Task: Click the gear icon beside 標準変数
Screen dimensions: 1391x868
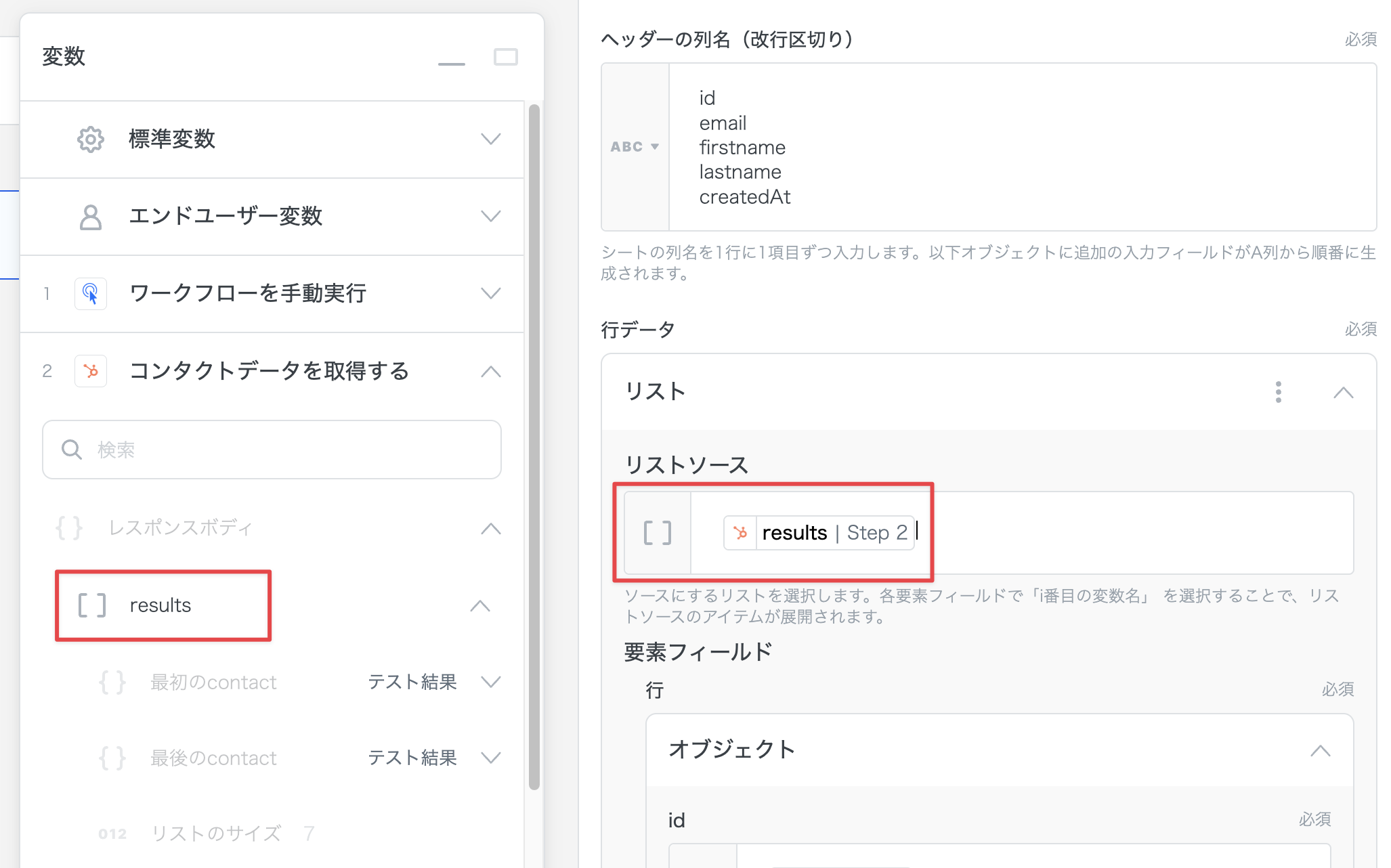Action: 90,139
